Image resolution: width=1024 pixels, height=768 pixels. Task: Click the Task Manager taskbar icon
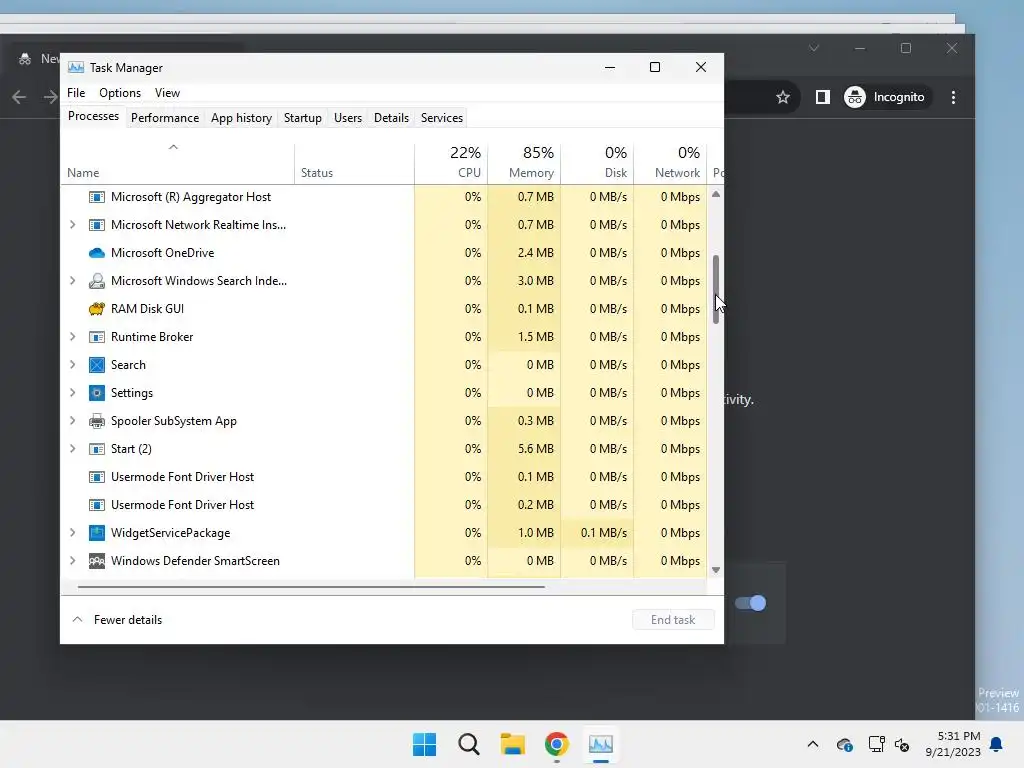tap(601, 744)
